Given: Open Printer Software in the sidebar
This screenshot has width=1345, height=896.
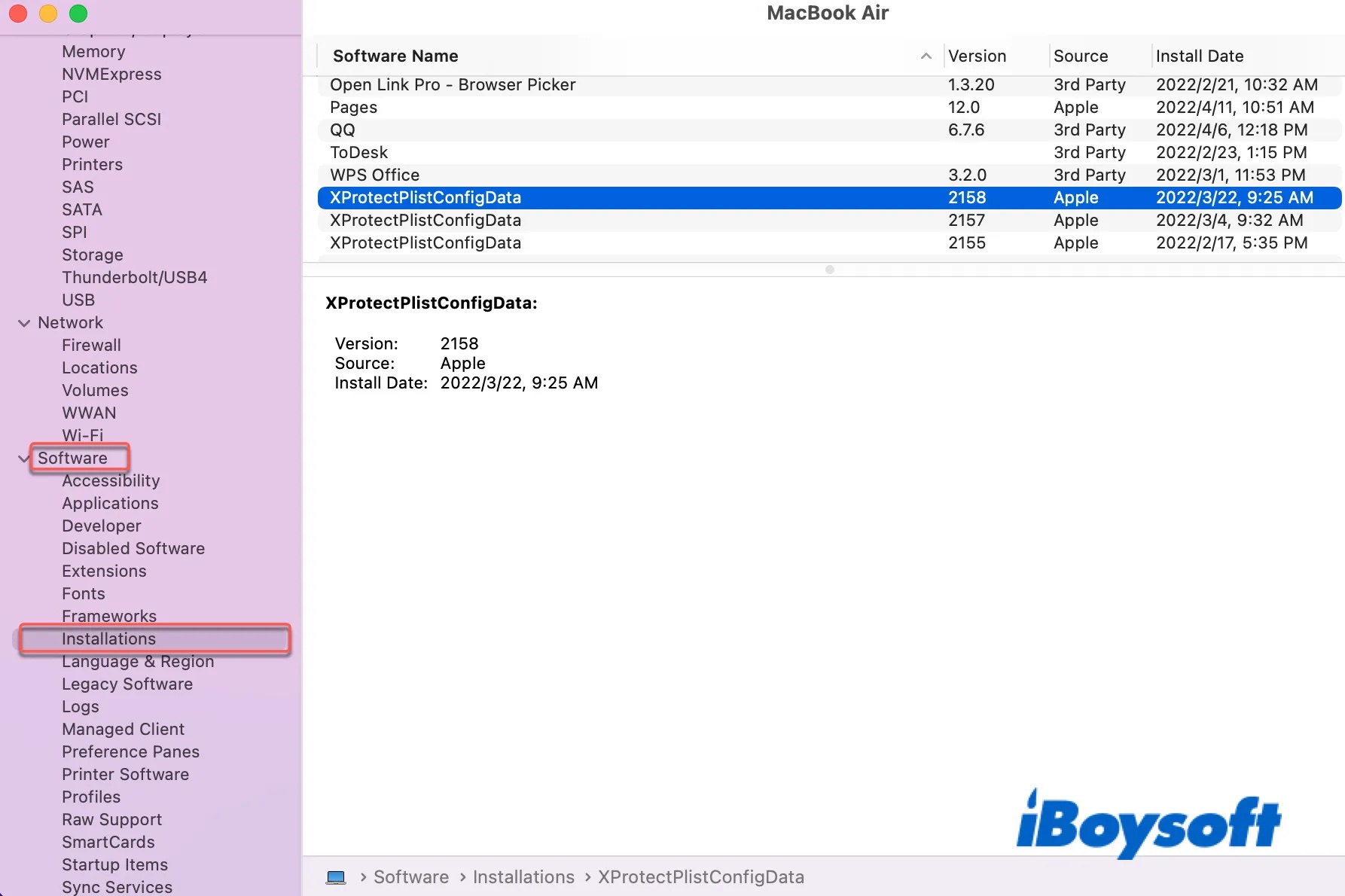Looking at the screenshot, I should coord(125,775).
